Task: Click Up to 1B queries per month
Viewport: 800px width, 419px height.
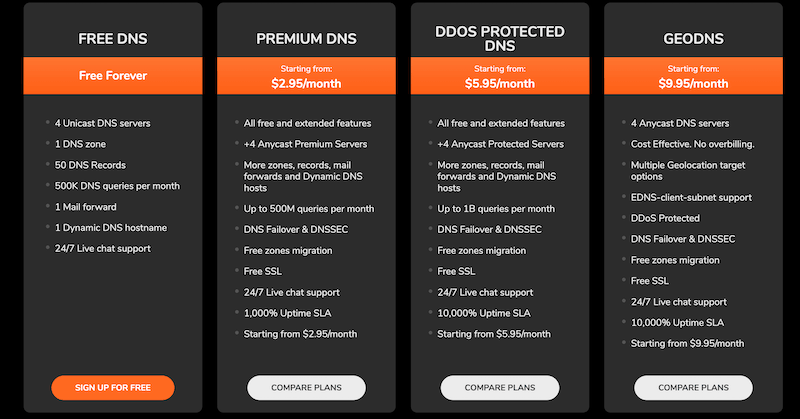Action: click(495, 208)
